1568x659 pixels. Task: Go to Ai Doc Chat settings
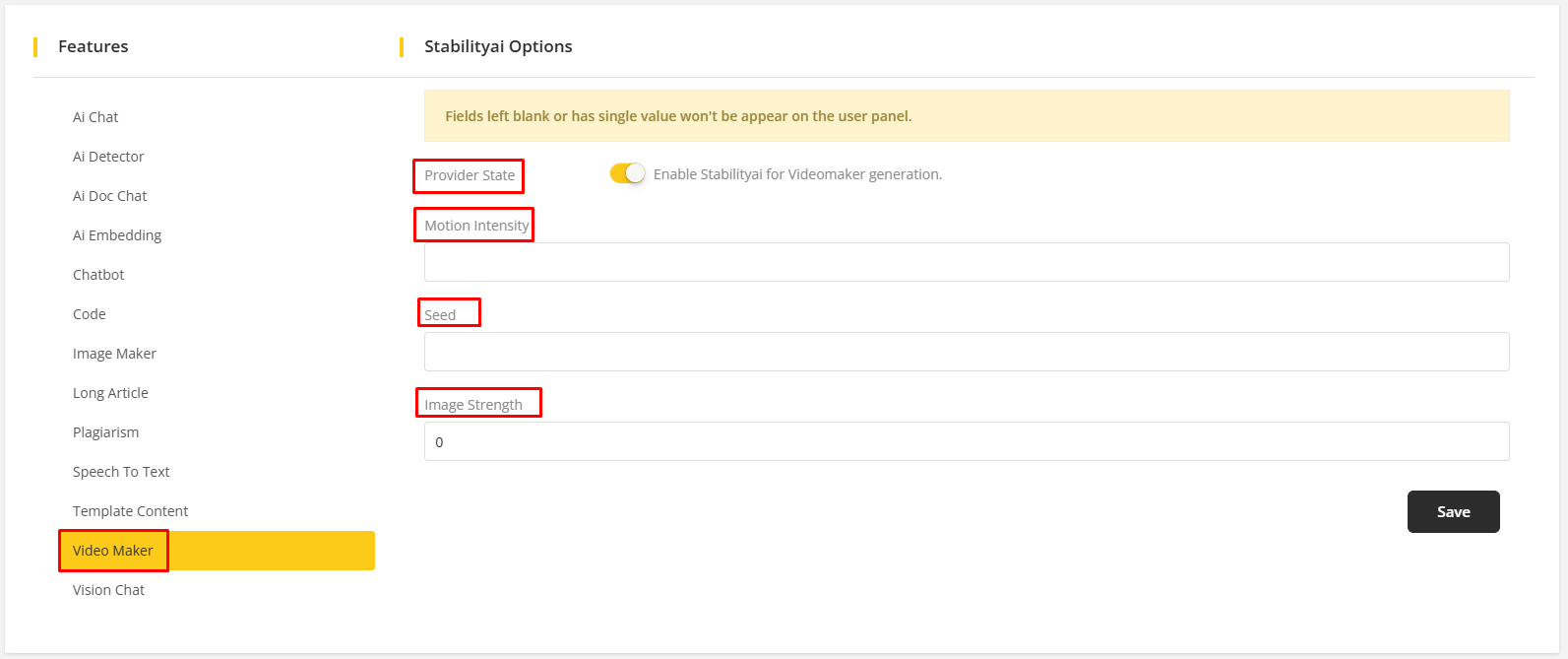pyautogui.click(x=109, y=196)
